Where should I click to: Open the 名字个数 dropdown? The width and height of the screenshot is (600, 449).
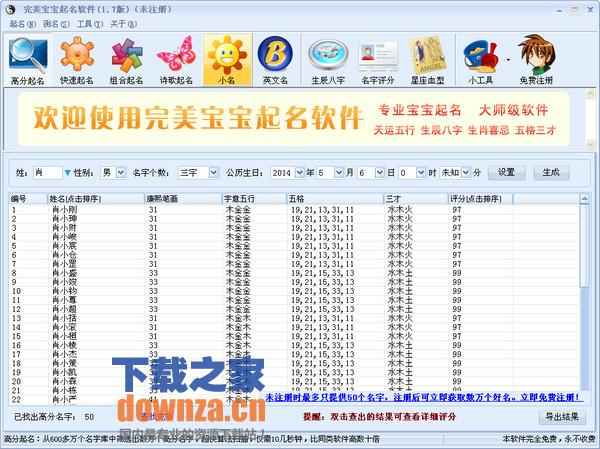pos(214,173)
